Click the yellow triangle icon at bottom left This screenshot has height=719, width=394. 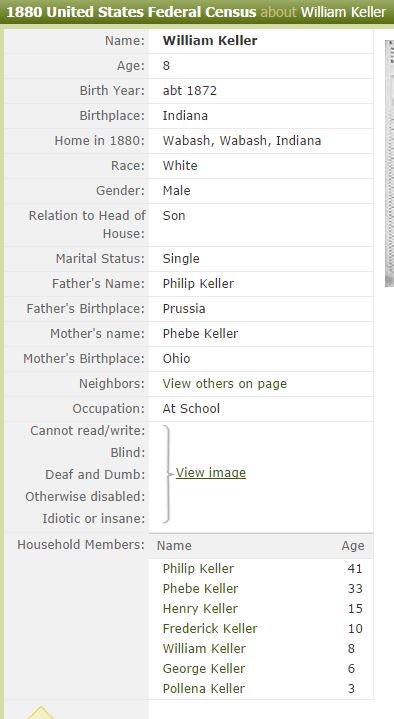(x=40, y=713)
